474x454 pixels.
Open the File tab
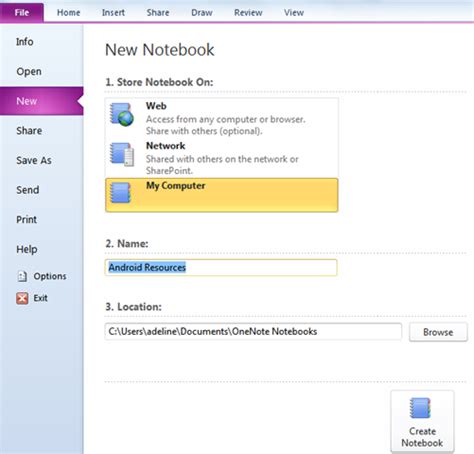[x=22, y=13]
